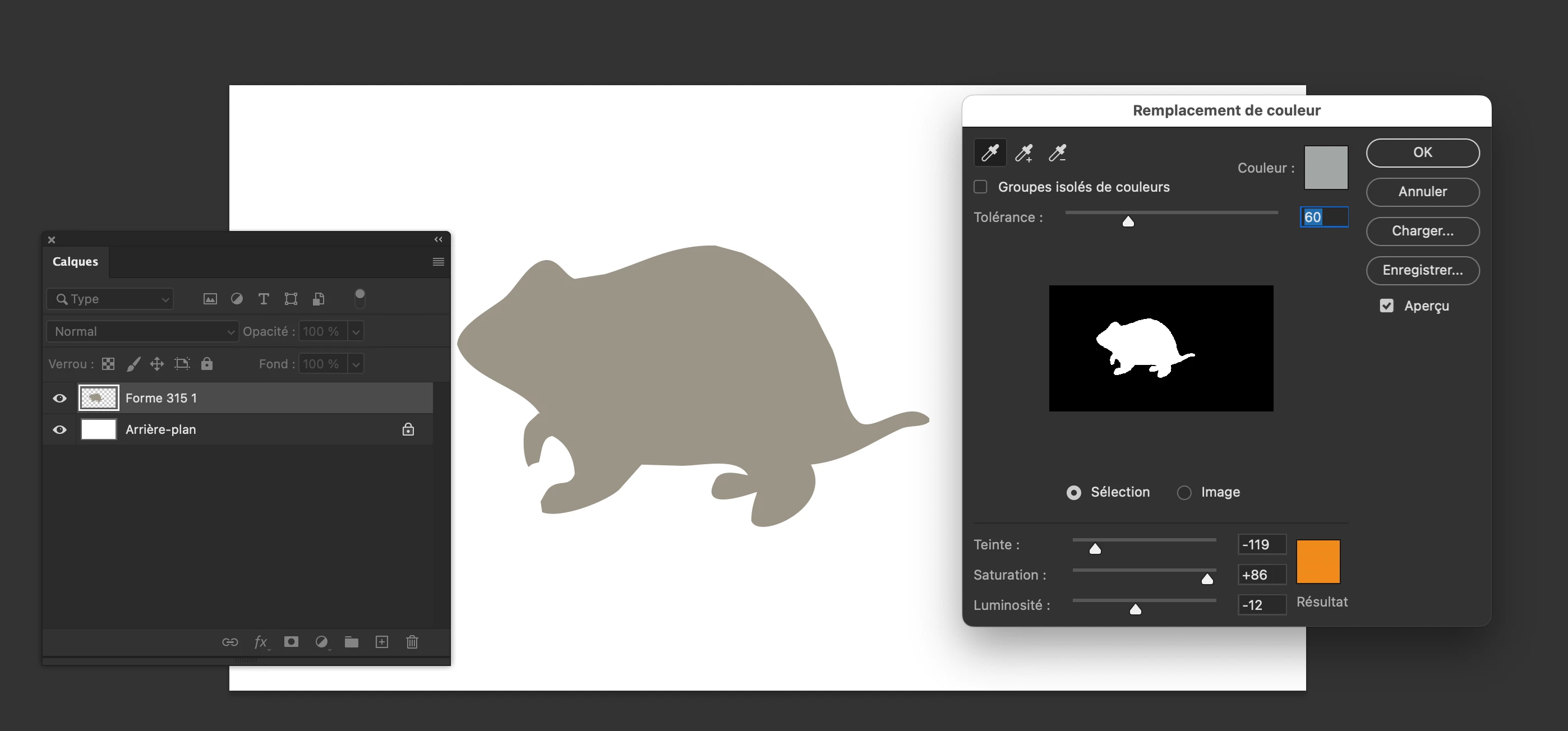Click the delete layer trash icon
The image size is (1568, 731).
coord(412,642)
